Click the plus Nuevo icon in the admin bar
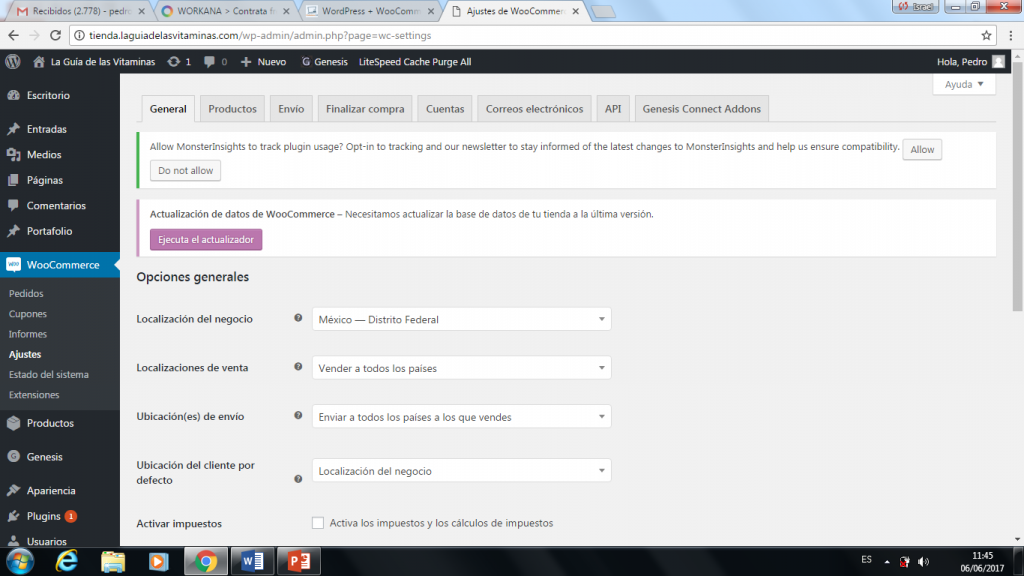This screenshot has height=576, width=1024. point(246,61)
